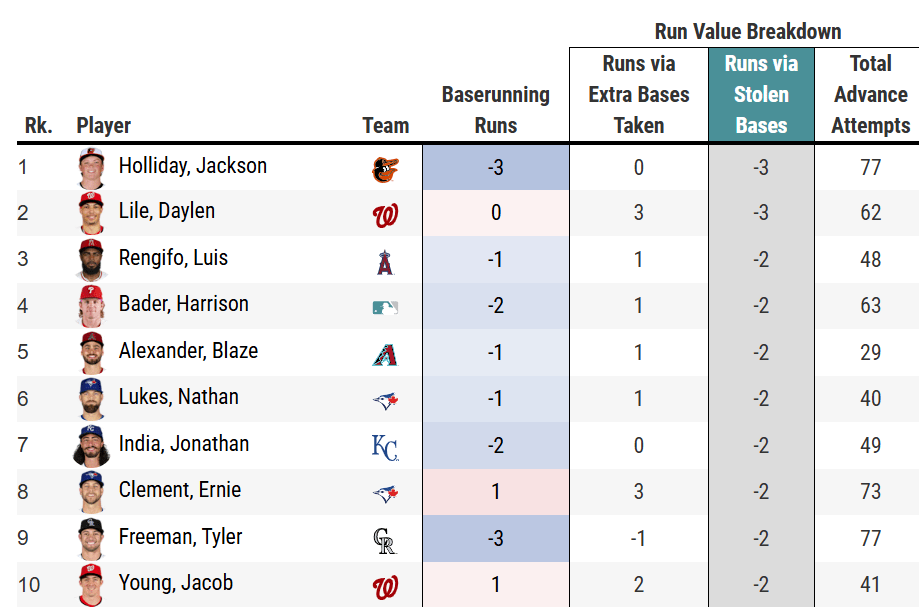Open Jackson Holliday's headshot photo
This screenshot has width=919, height=607.
click(91, 167)
